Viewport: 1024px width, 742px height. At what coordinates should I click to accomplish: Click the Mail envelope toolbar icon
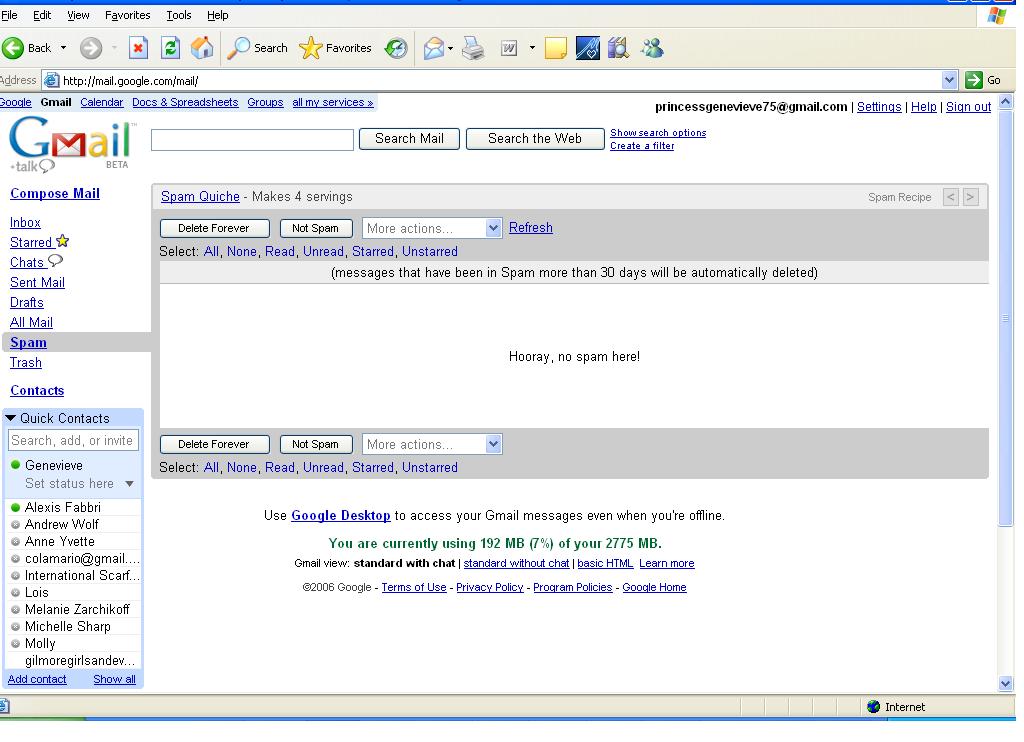click(x=434, y=48)
